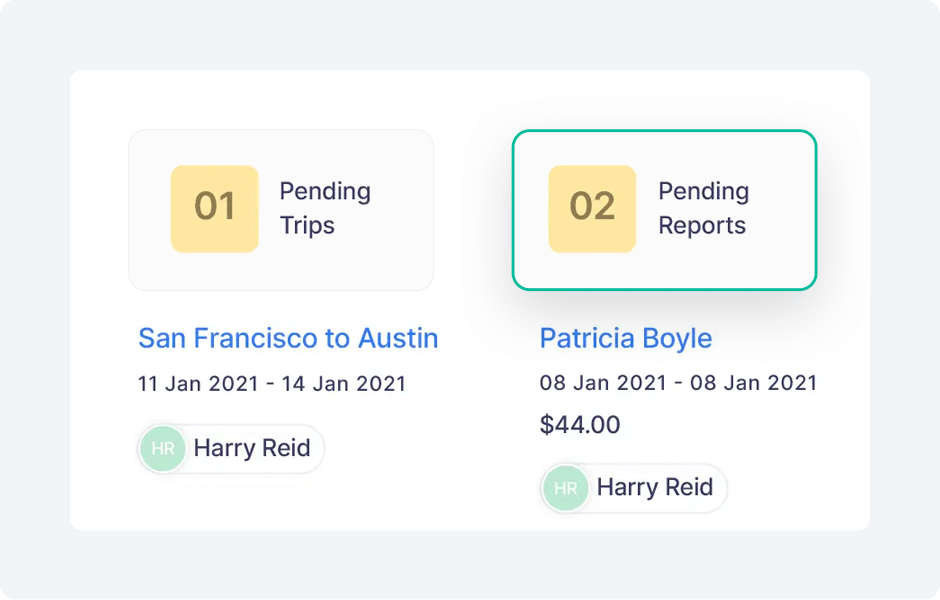The image size is (940, 600).
Task: Click the yellow 02 count badge
Action: tap(592, 208)
